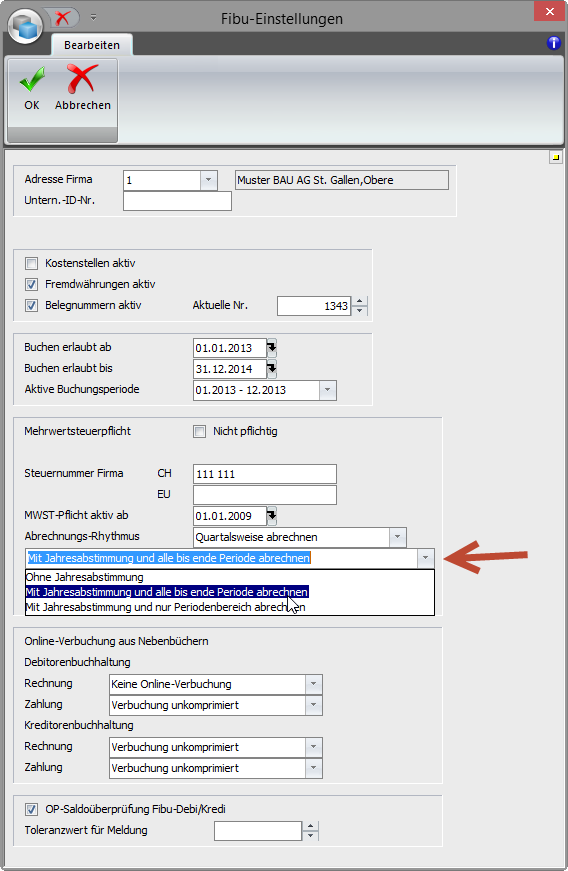Click the Untern.-ID-Nr. input field
Screen dimensions: 568x871
click(x=177, y=201)
